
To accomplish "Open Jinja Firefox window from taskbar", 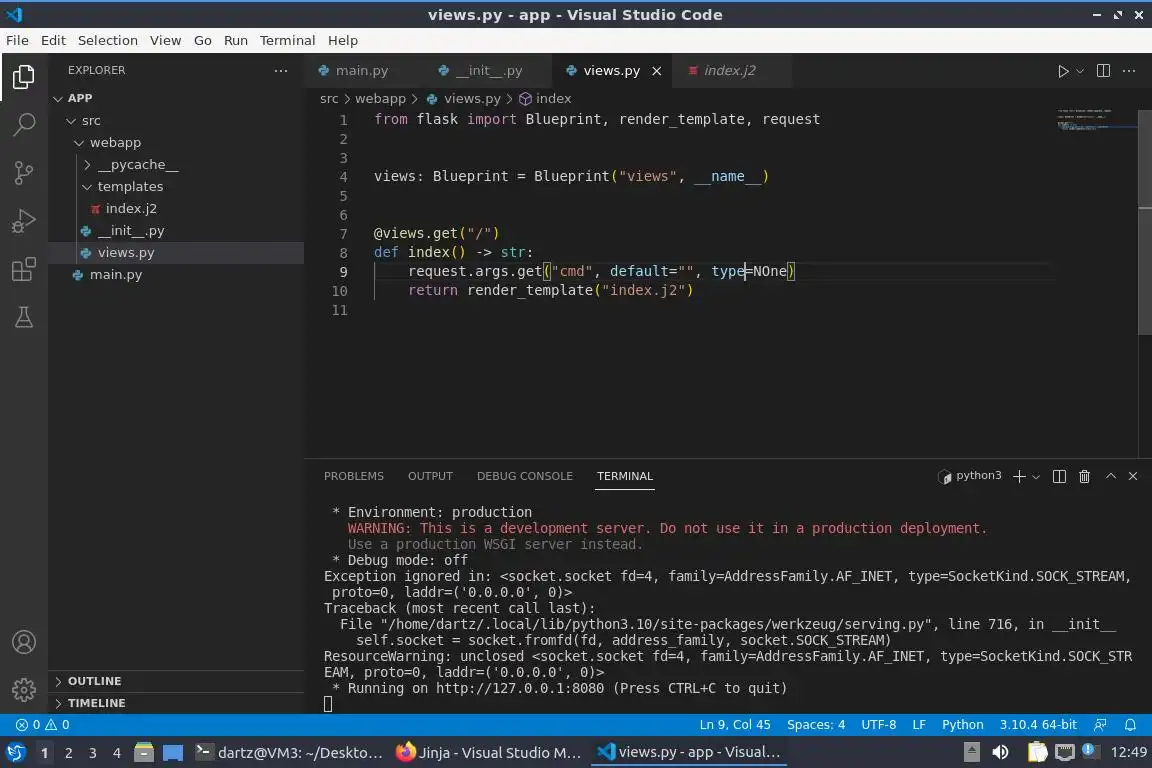I will (x=489, y=753).
